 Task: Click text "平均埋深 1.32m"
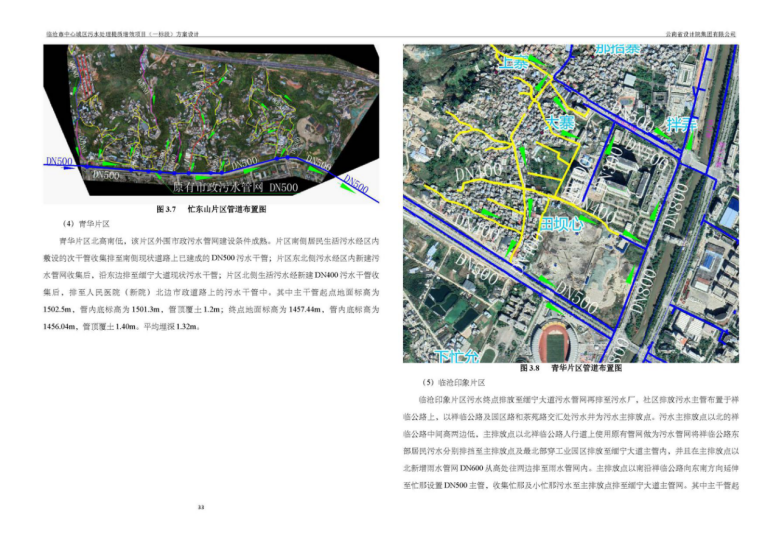172,326
